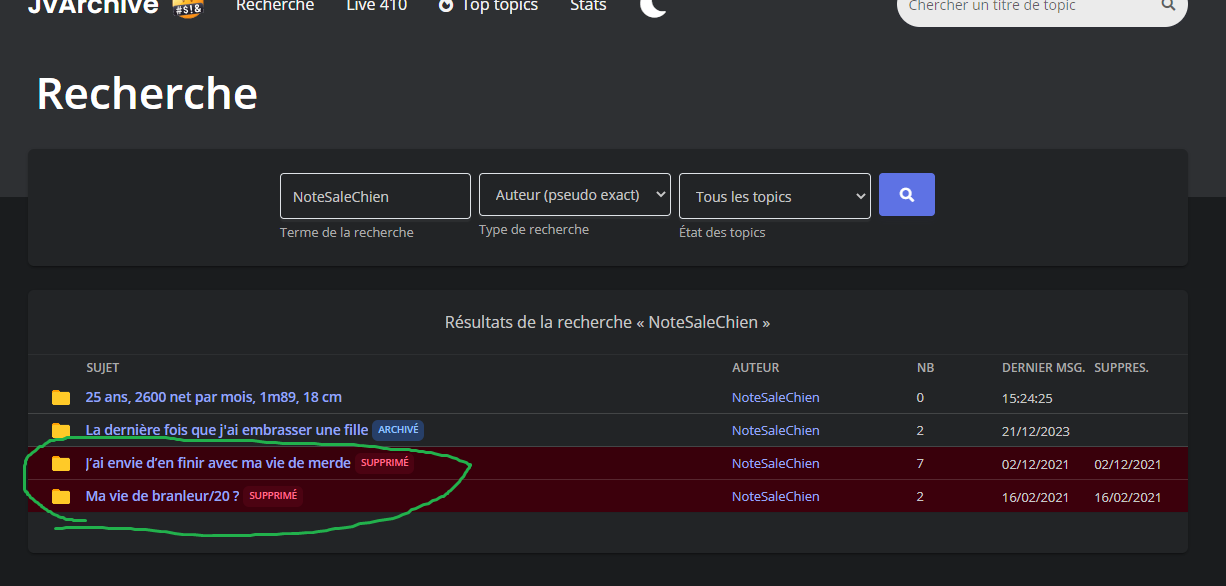Click folder icon of '25 ans, 2600 net' row
Viewport: 1226px width, 586px height.
pos(61,398)
